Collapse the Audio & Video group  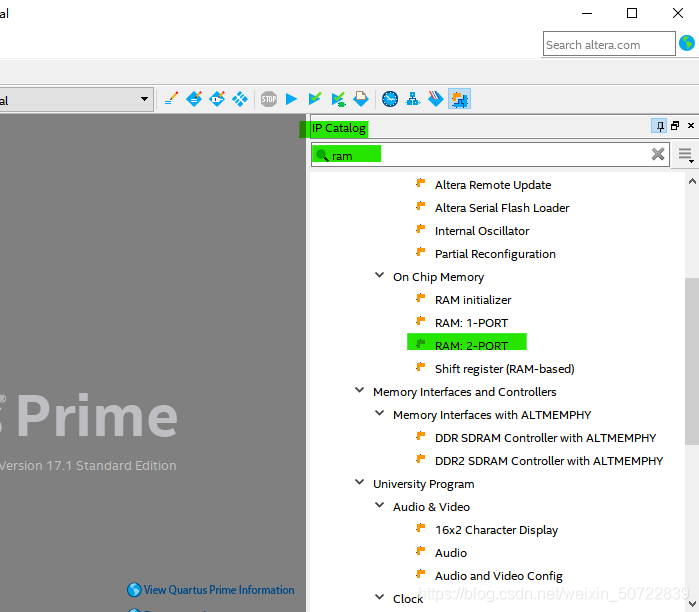[x=379, y=505]
